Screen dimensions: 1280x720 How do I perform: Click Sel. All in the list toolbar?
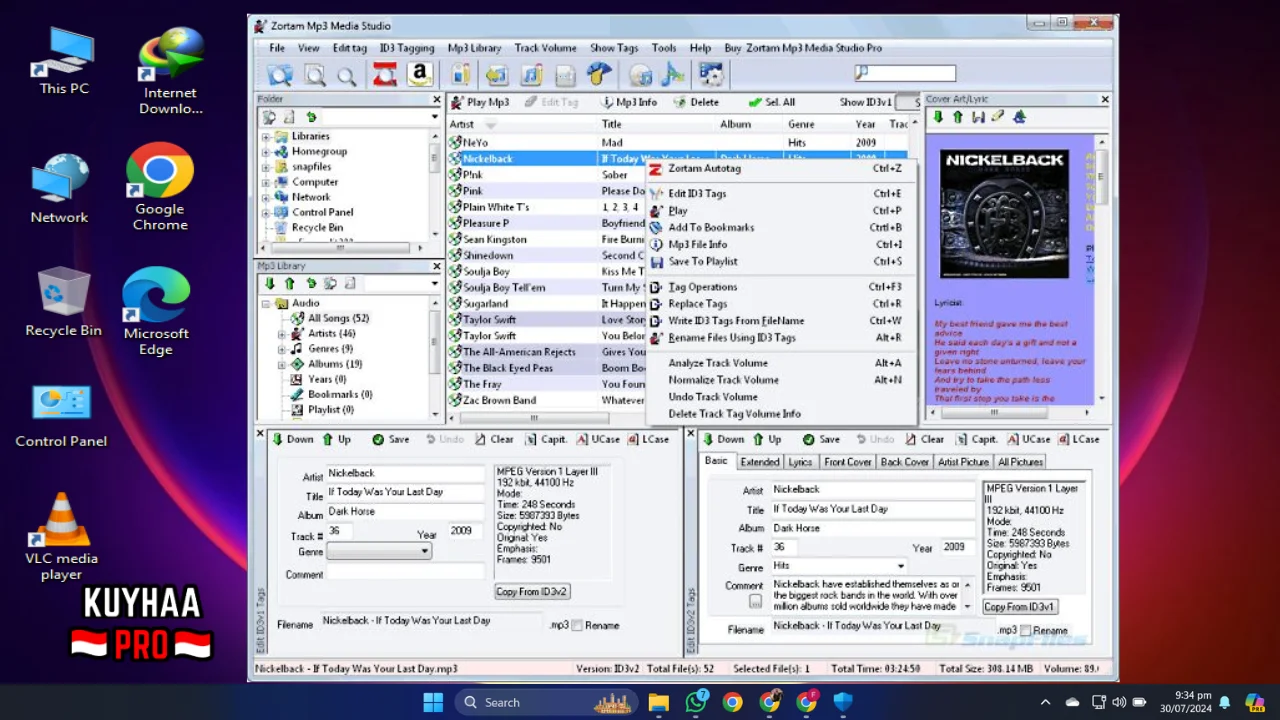point(772,102)
